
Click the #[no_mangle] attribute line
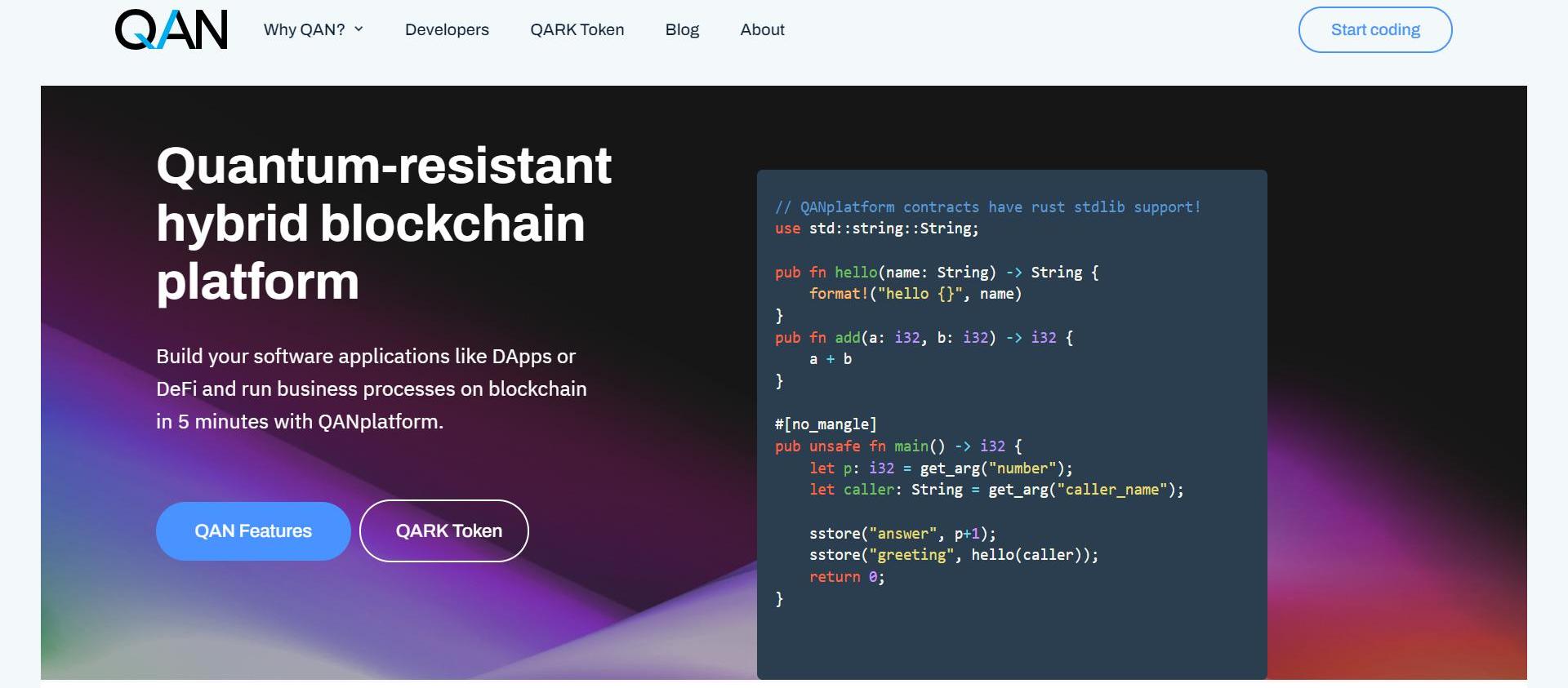point(826,424)
